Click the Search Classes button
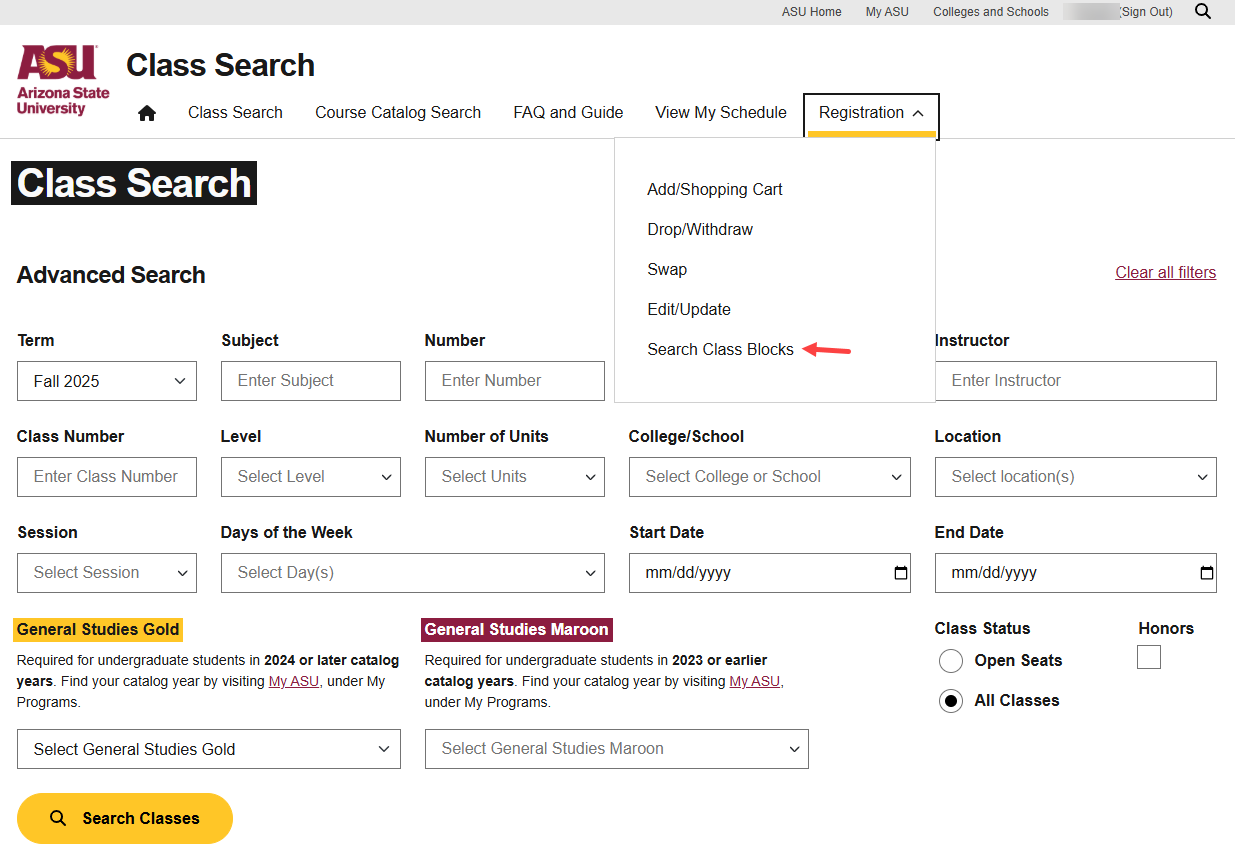This screenshot has width=1235, height=853. pos(125,818)
